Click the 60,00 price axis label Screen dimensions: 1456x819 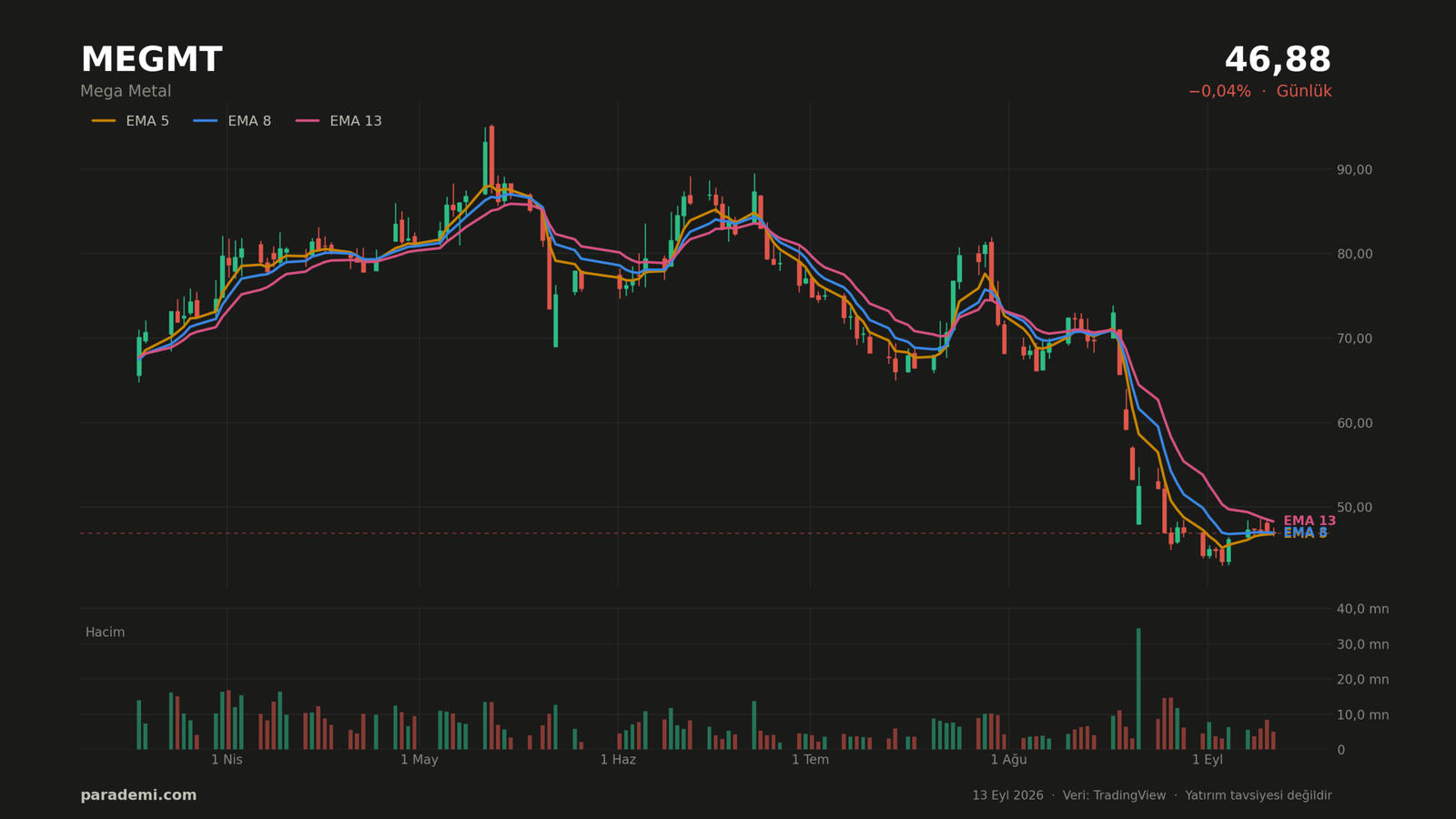(x=1354, y=423)
